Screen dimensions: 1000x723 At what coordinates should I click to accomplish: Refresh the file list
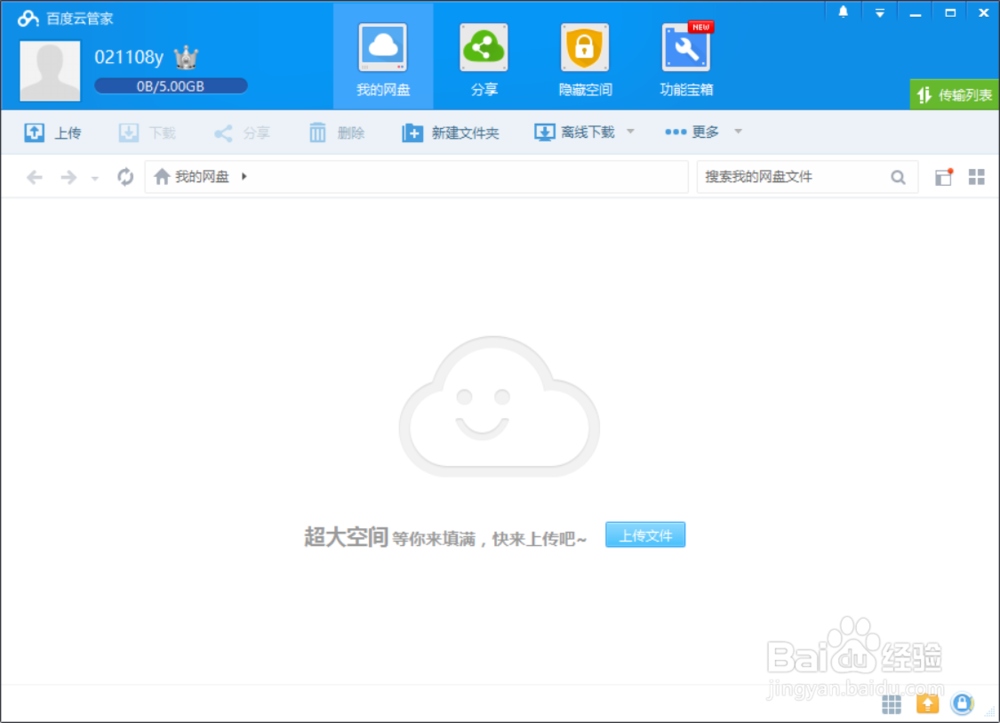click(x=125, y=177)
